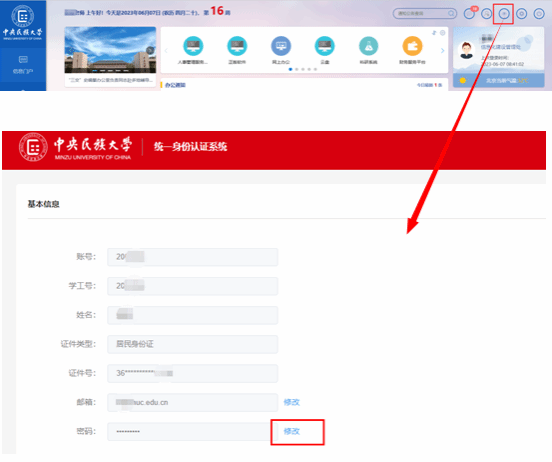Open the 人事管理服务 app icon

coord(193,46)
